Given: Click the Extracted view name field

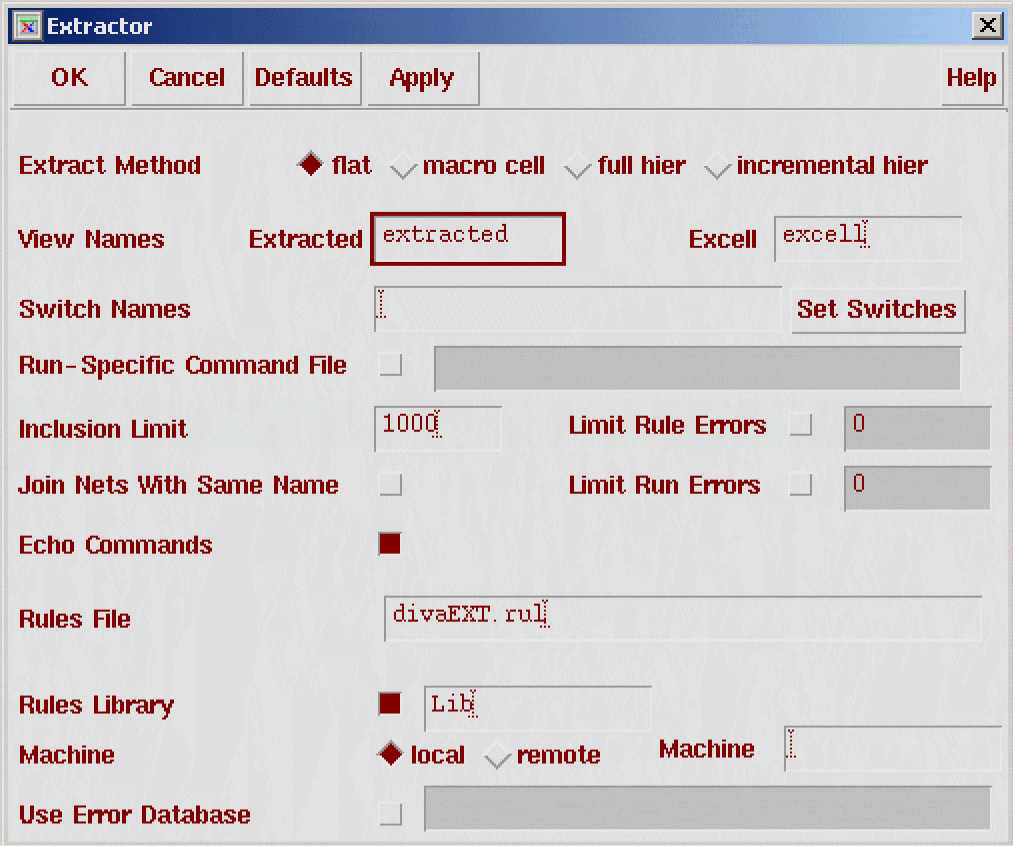Looking at the screenshot, I should (468, 238).
